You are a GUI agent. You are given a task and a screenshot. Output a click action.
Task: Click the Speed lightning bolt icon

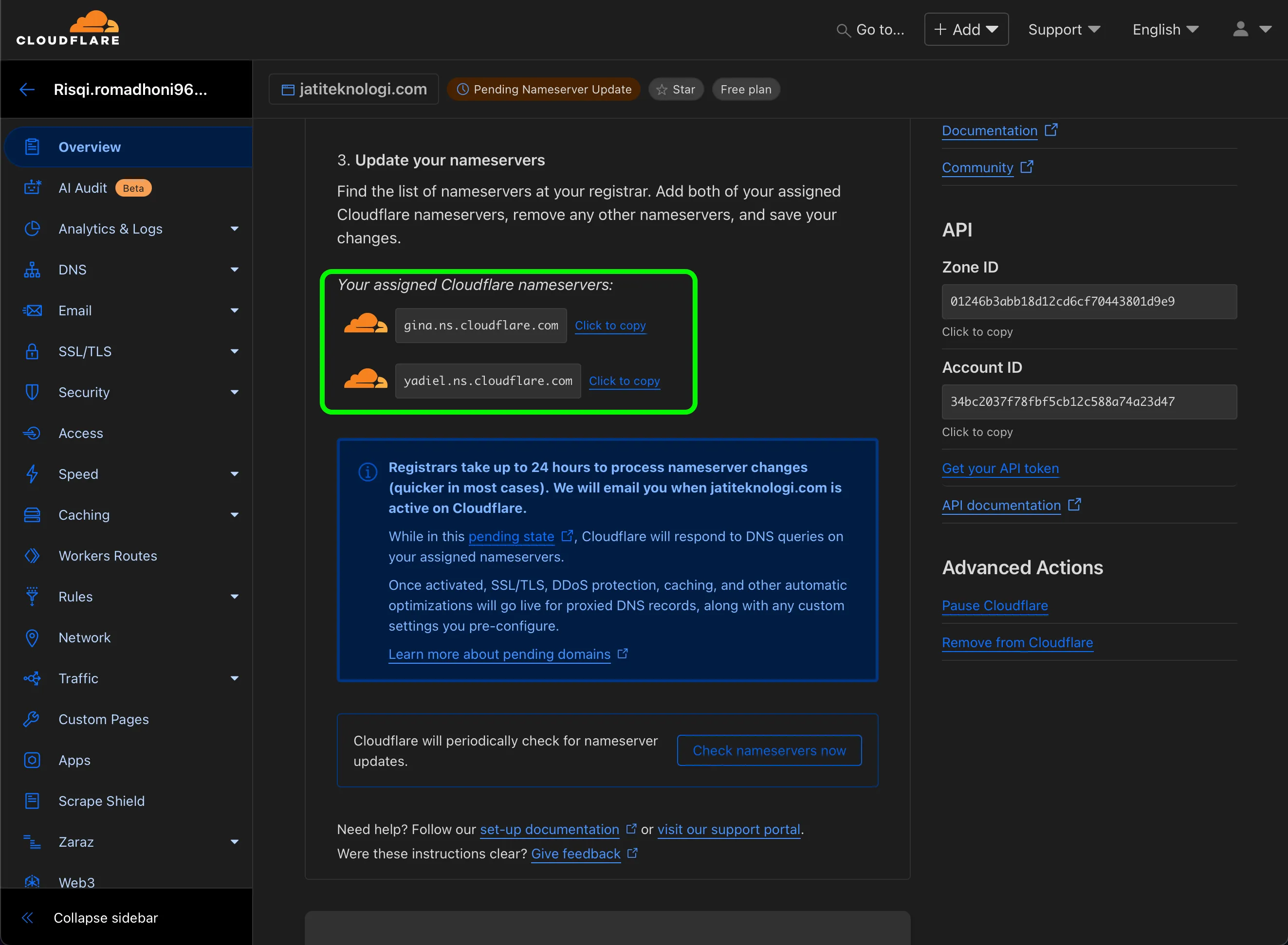(x=32, y=473)
